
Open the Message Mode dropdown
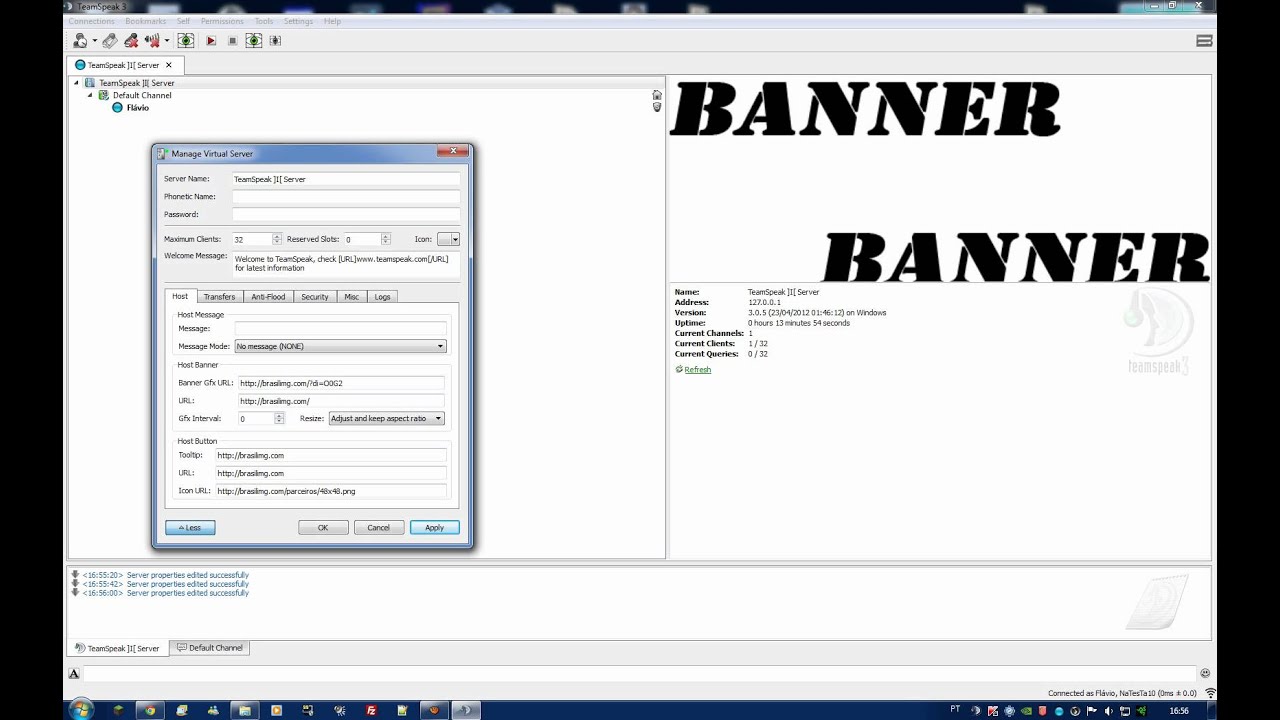click(x=340, y=347)
